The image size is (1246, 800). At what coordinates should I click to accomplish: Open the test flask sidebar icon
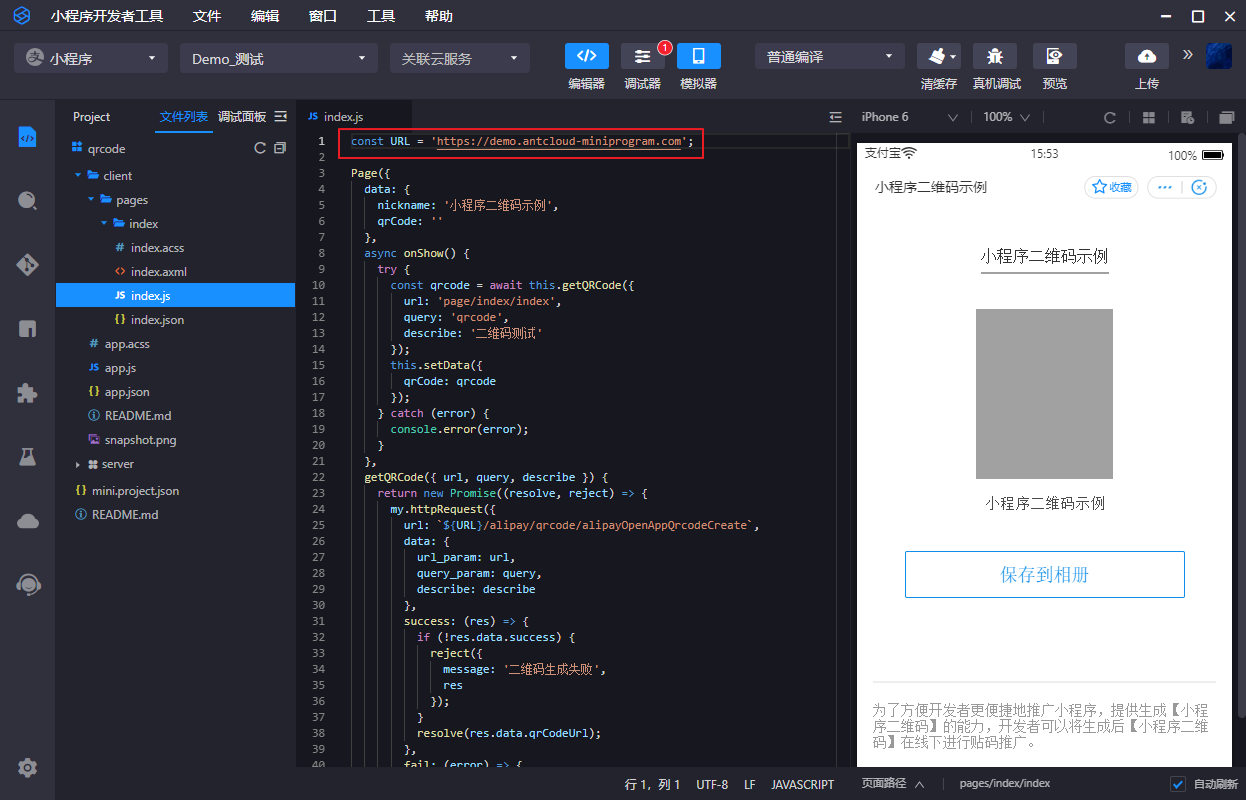click(x=28, y=457)
